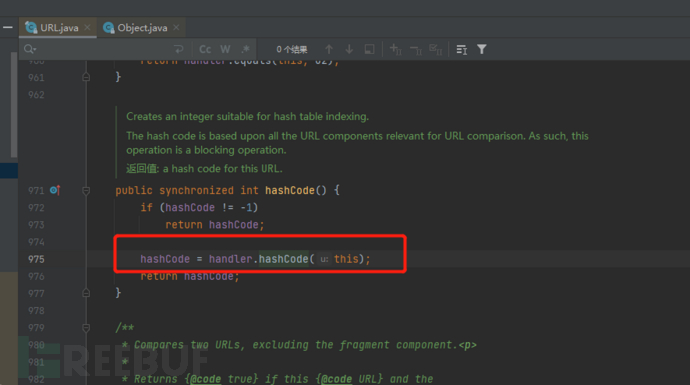690x385 pixels.
Task: Add selection for next occurrence
Action: coord(396,49)
